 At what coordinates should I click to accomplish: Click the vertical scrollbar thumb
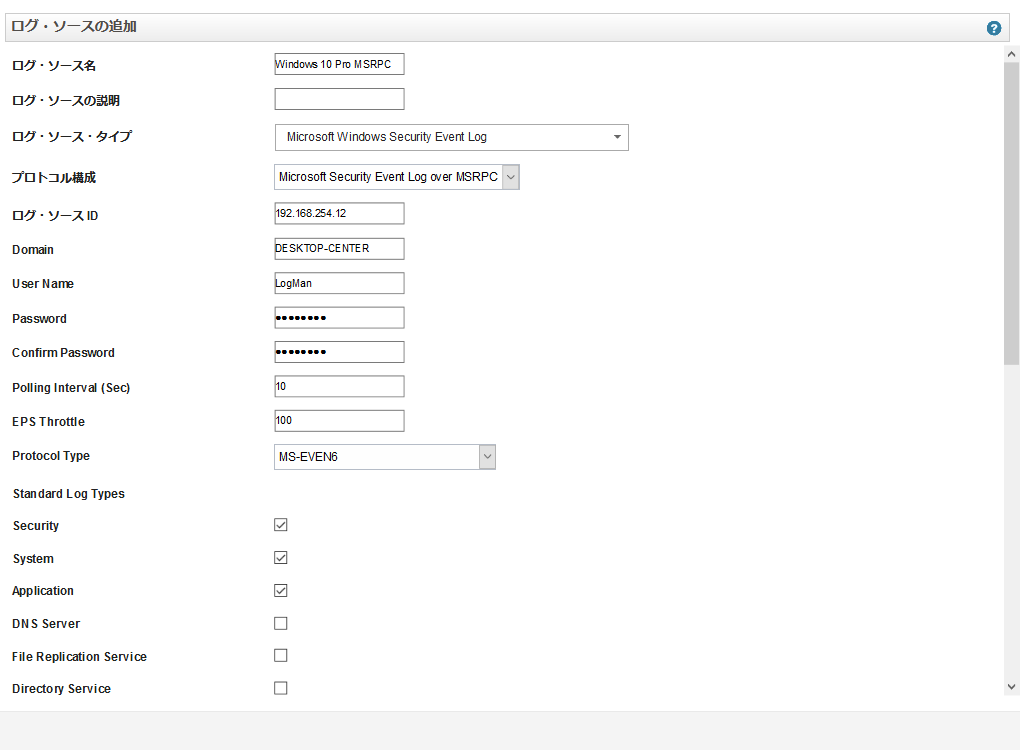[1011, 213]
